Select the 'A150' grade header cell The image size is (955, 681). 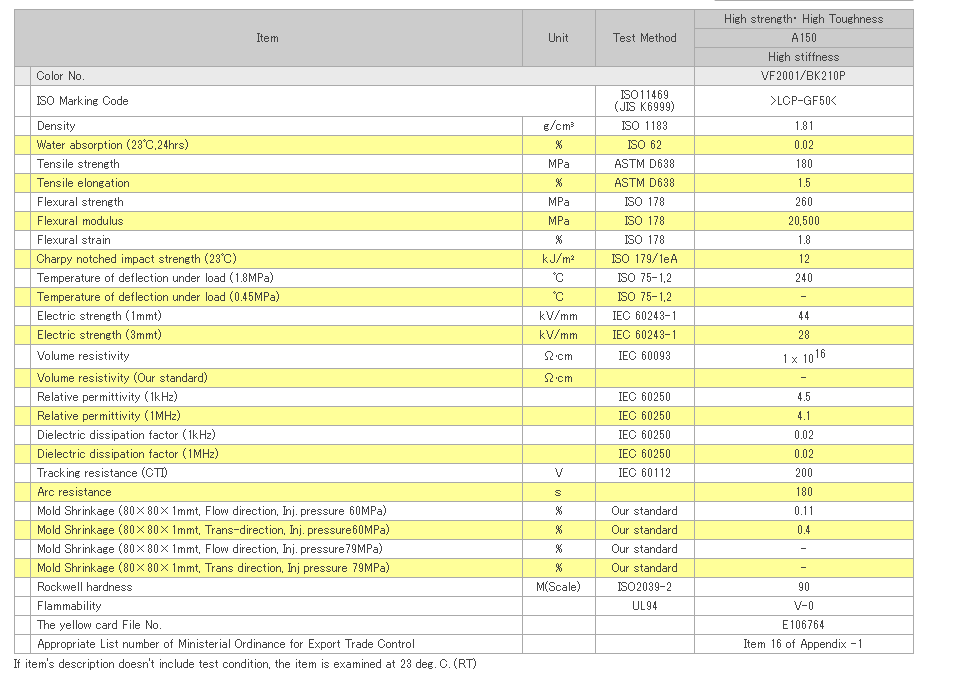803,38
